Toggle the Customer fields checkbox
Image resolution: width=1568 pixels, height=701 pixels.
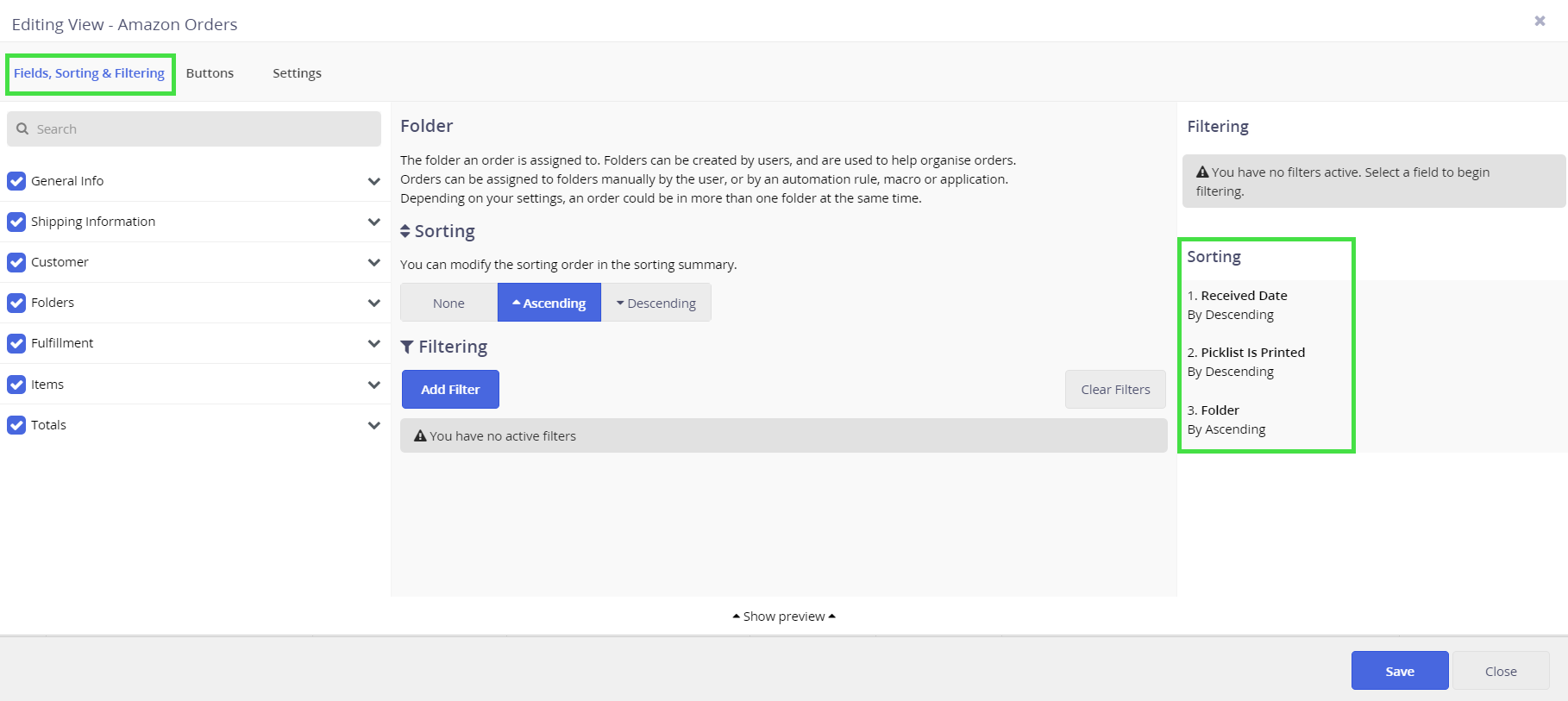click(x=16, y=262)
